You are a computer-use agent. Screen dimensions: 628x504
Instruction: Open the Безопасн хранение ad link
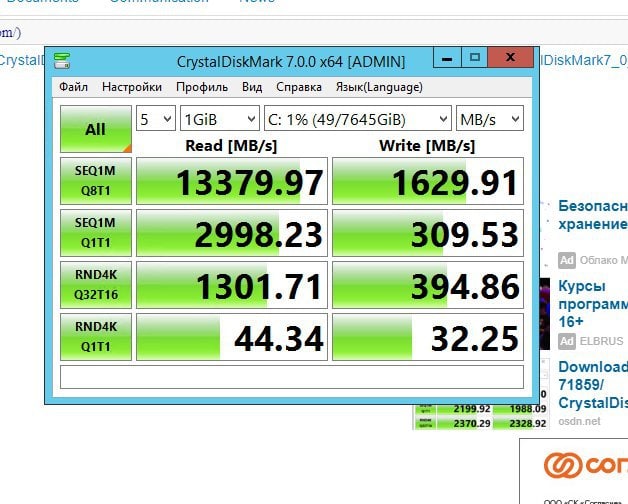(593, 215)
